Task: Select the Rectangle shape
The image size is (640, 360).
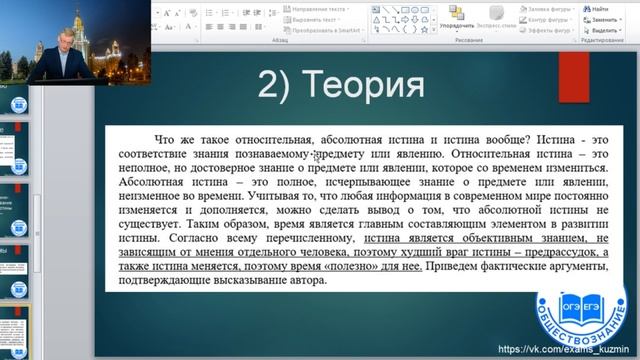Action: pos(405,10)
